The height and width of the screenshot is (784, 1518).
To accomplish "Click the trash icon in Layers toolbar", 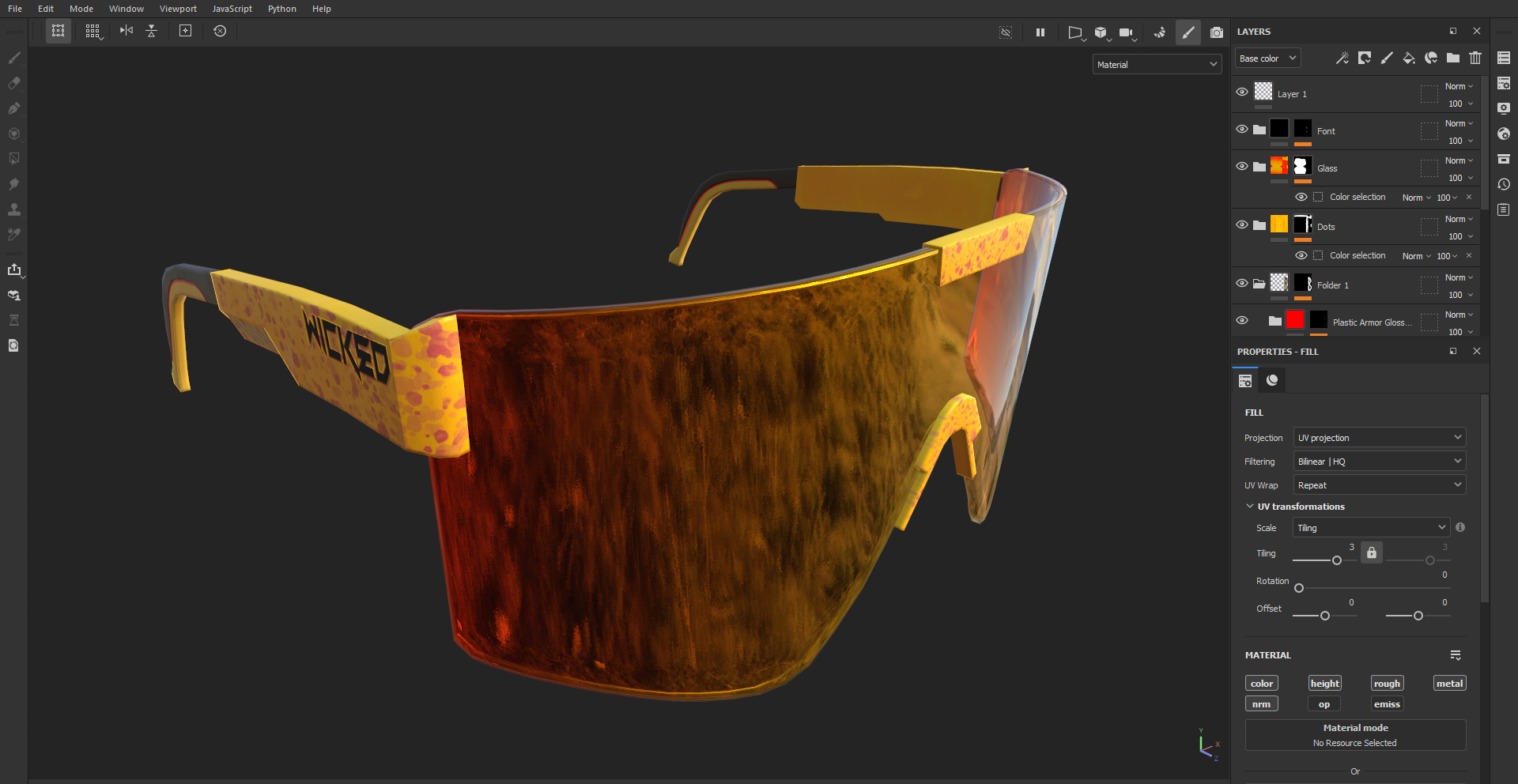I will coord(1475,58).
